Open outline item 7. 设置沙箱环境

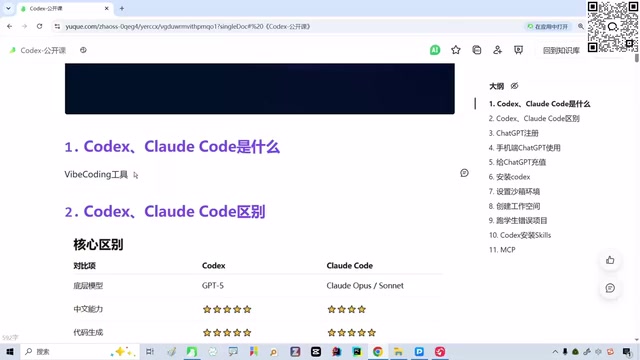514,191
